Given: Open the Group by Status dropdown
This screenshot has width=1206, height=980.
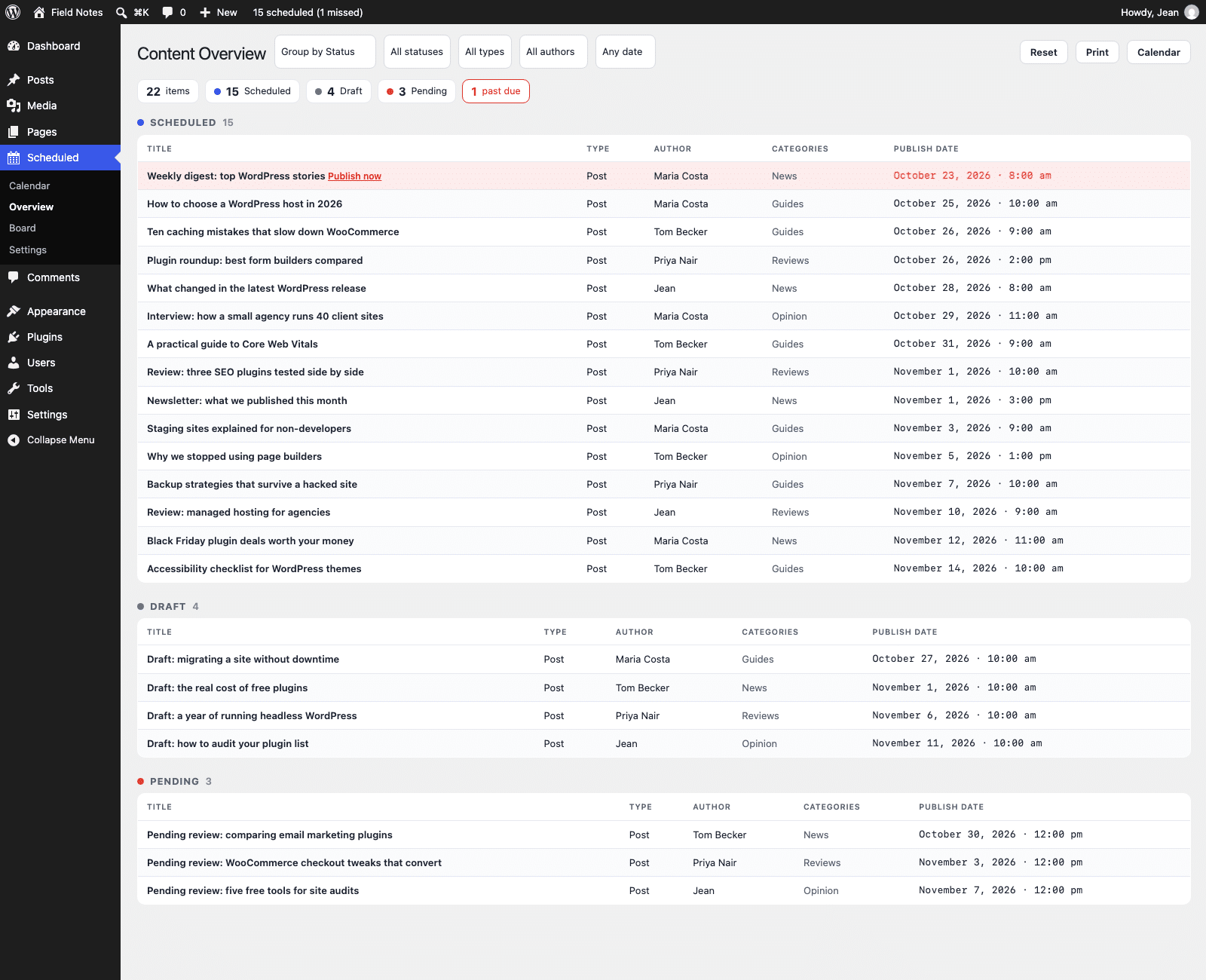Looking at the screenshot, I should [x=325, y=52].
